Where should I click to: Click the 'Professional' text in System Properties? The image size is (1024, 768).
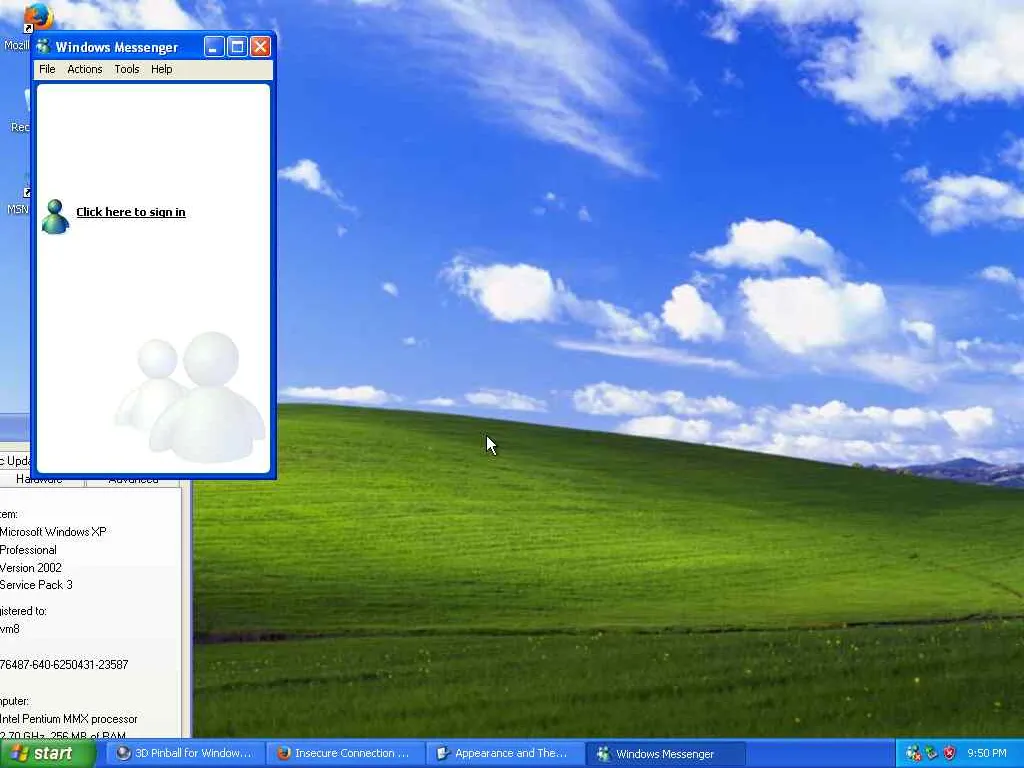pos(28,550)
